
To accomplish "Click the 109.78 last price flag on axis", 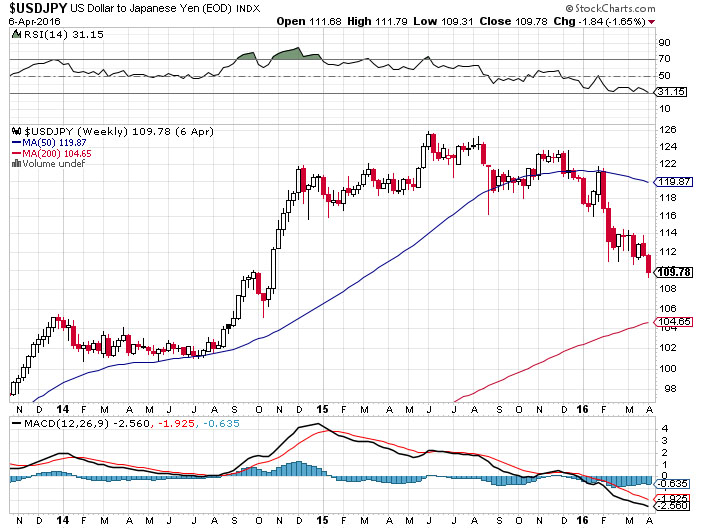I will (674, 272).
